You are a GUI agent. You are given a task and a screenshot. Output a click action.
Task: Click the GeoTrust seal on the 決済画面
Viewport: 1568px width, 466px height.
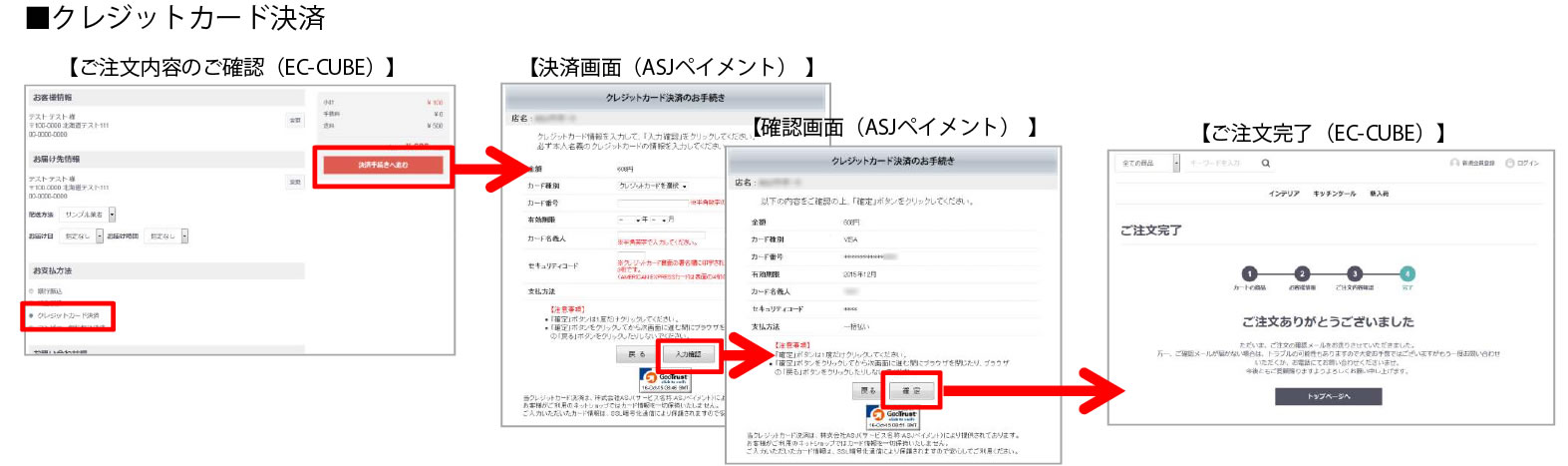coord(667,380)
